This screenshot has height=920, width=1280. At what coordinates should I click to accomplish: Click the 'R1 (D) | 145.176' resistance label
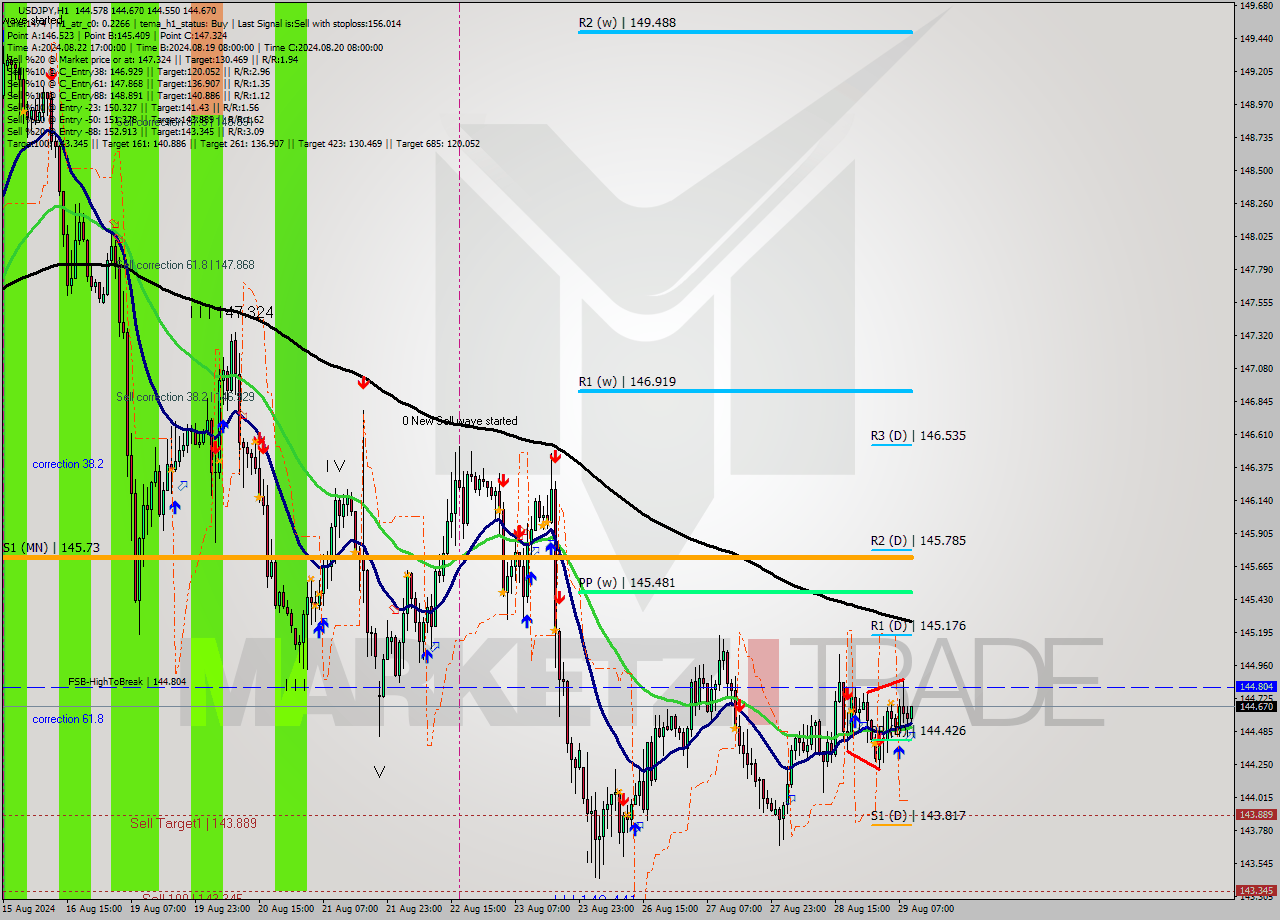(918, 625)
